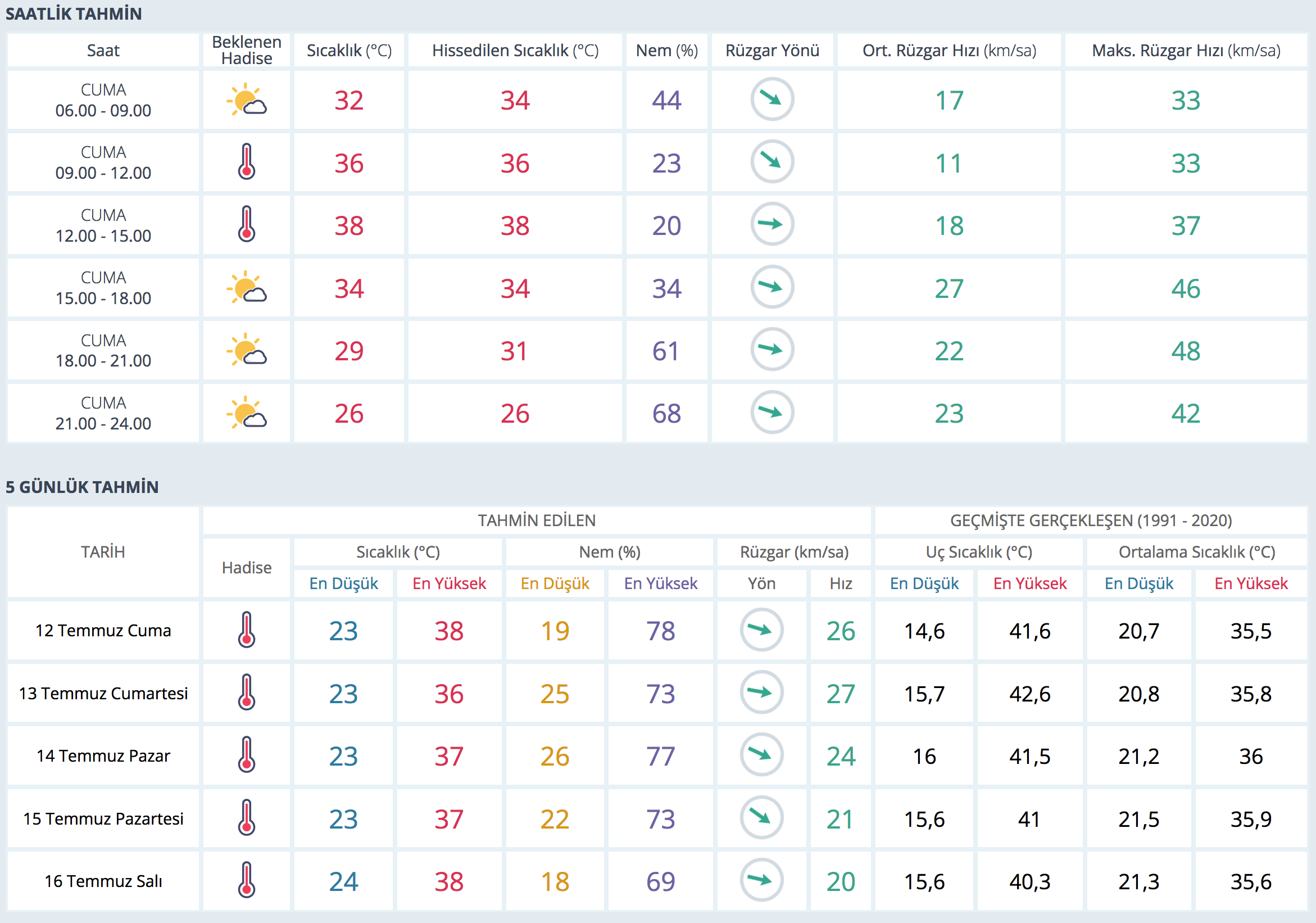Click wind direction arrow for Cuma 12.00 - 15.00
The image size is (1316, 923).
772,224
